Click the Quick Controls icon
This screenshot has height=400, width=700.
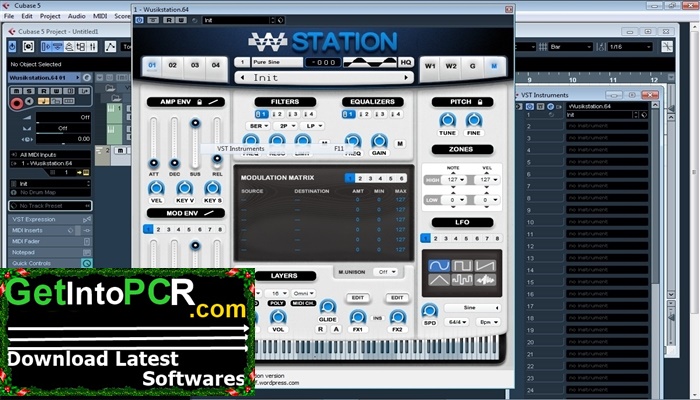87,263
